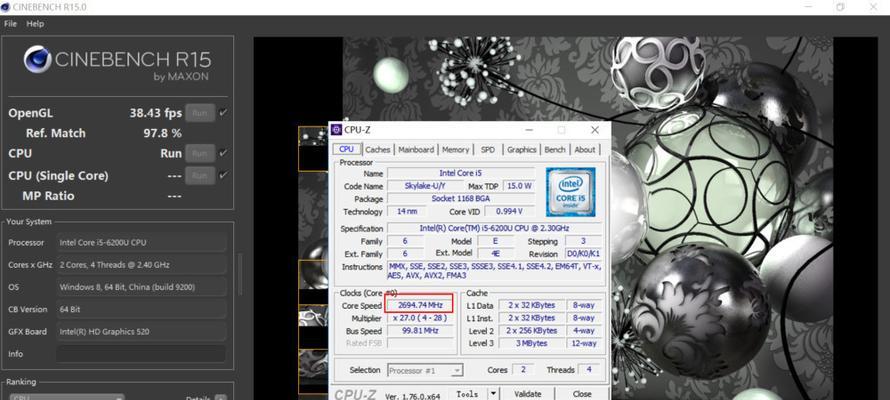
Task: Click the Validate button in CPU-Z
Action: click(527, 393)
